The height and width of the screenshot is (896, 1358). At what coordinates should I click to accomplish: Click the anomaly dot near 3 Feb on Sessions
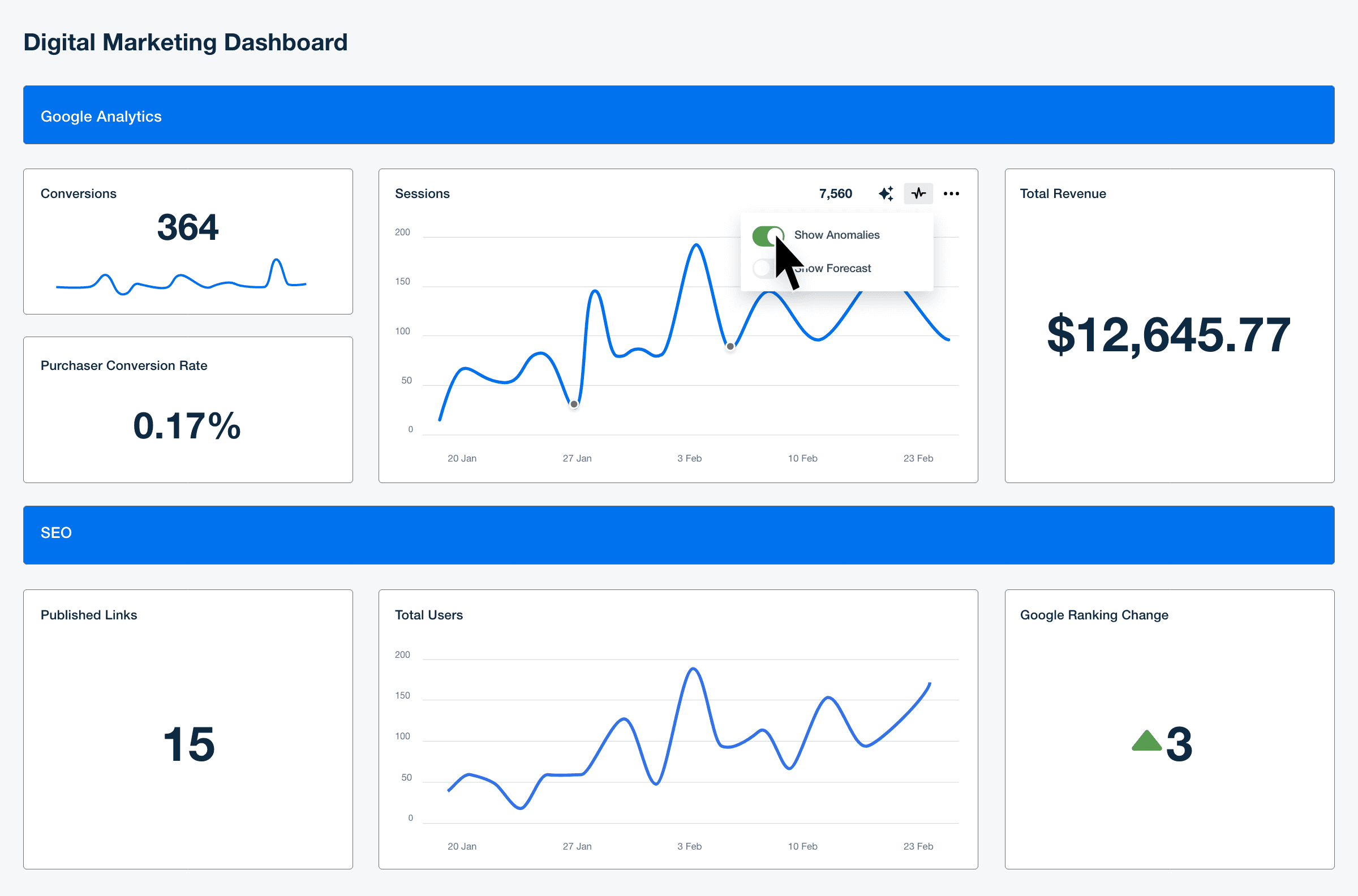(x=730, y=346)
